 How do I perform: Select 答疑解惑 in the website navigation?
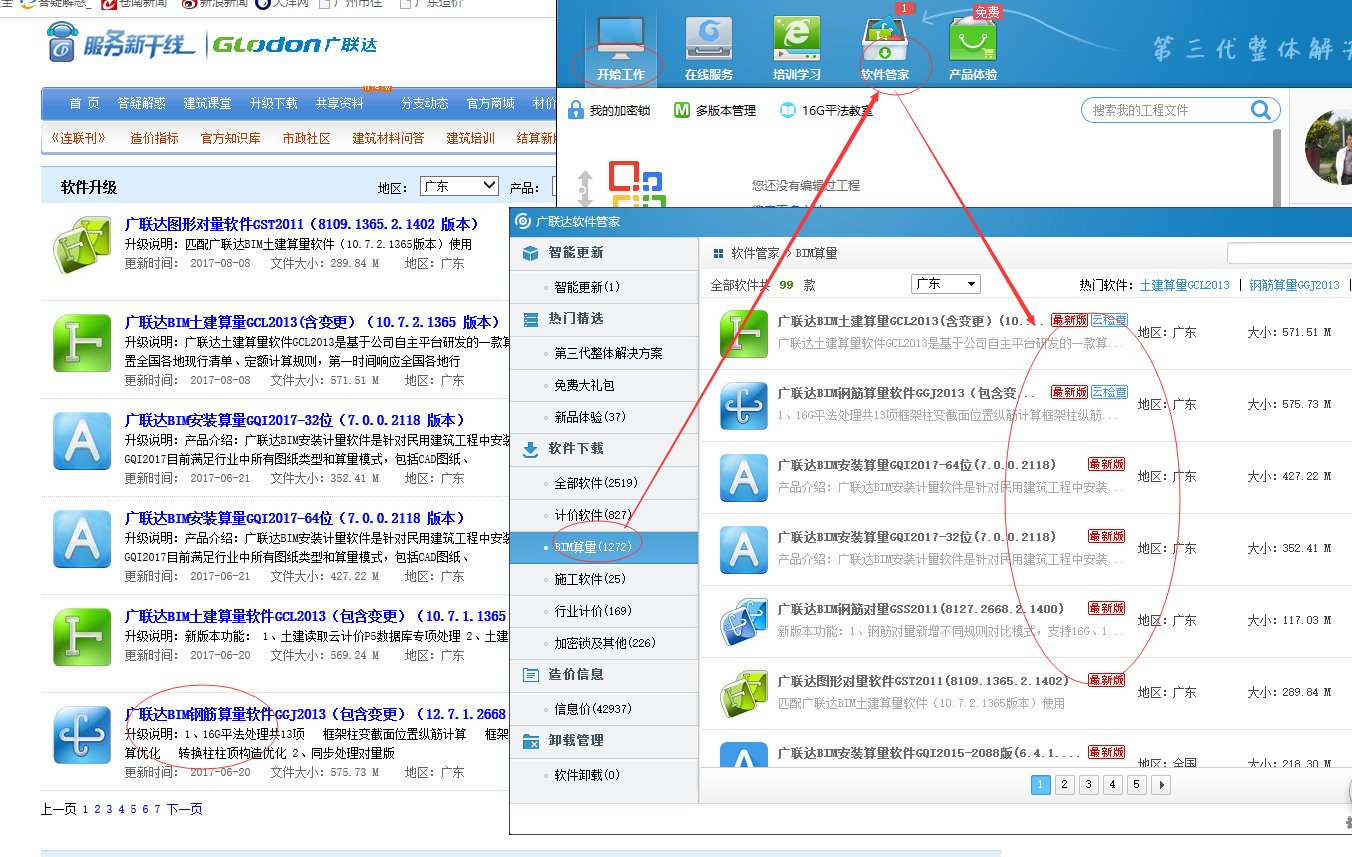click(141, 103)
